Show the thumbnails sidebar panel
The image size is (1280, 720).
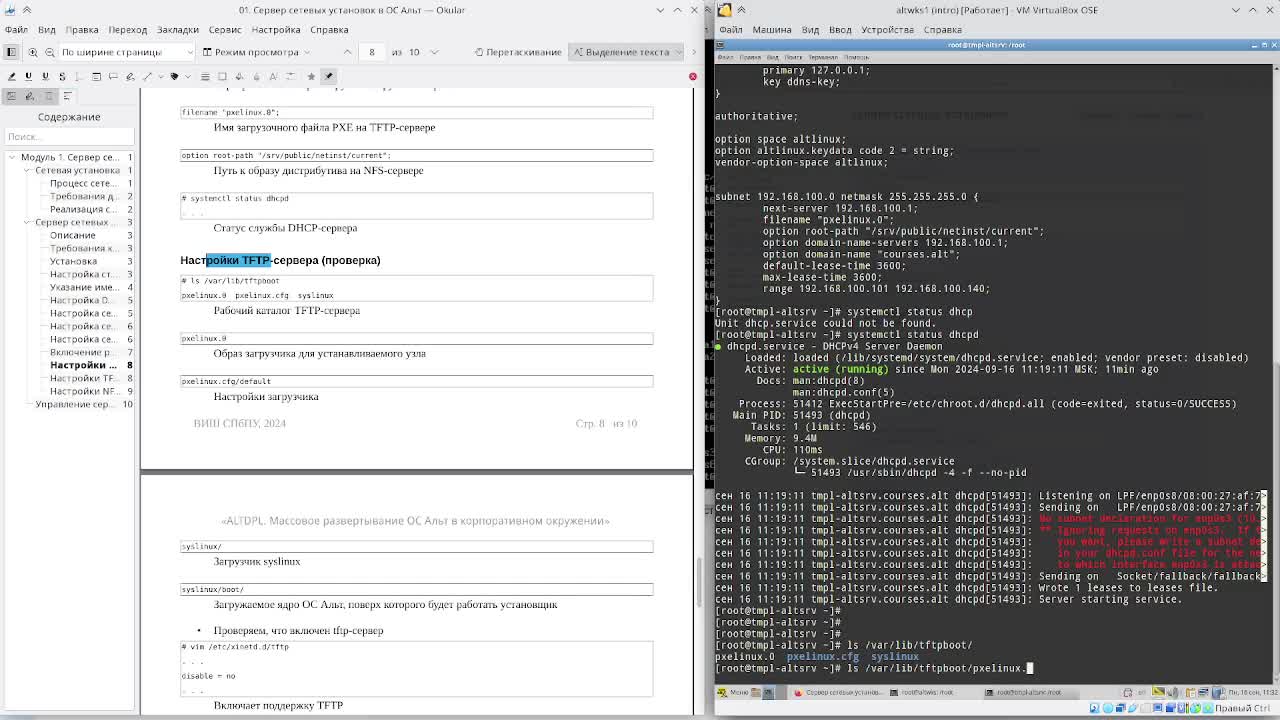pos(12,96)
